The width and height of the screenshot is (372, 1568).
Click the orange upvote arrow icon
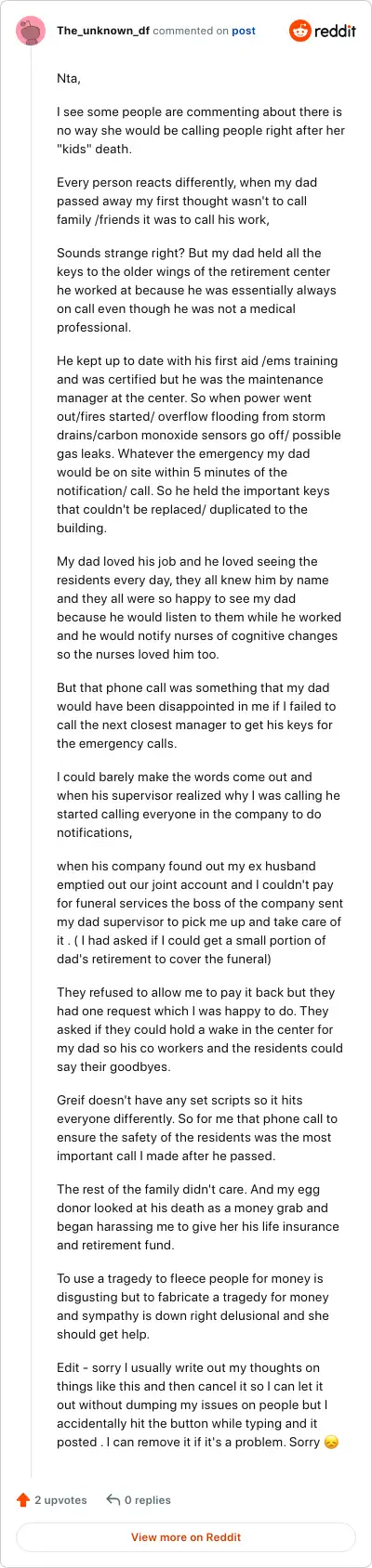23,1499
